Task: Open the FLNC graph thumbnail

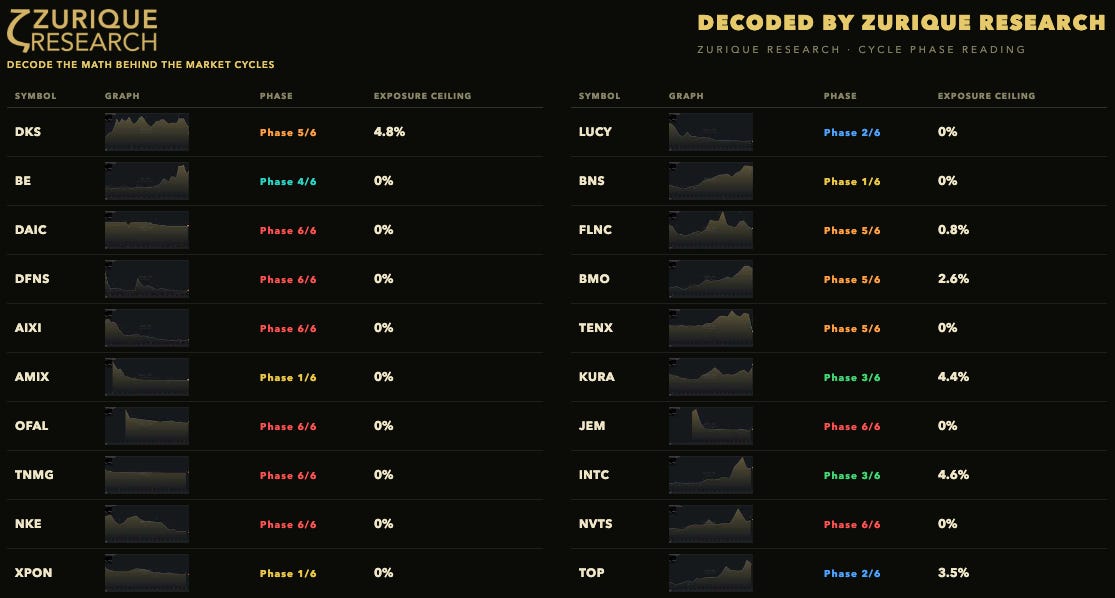Action: click(710, 230)
